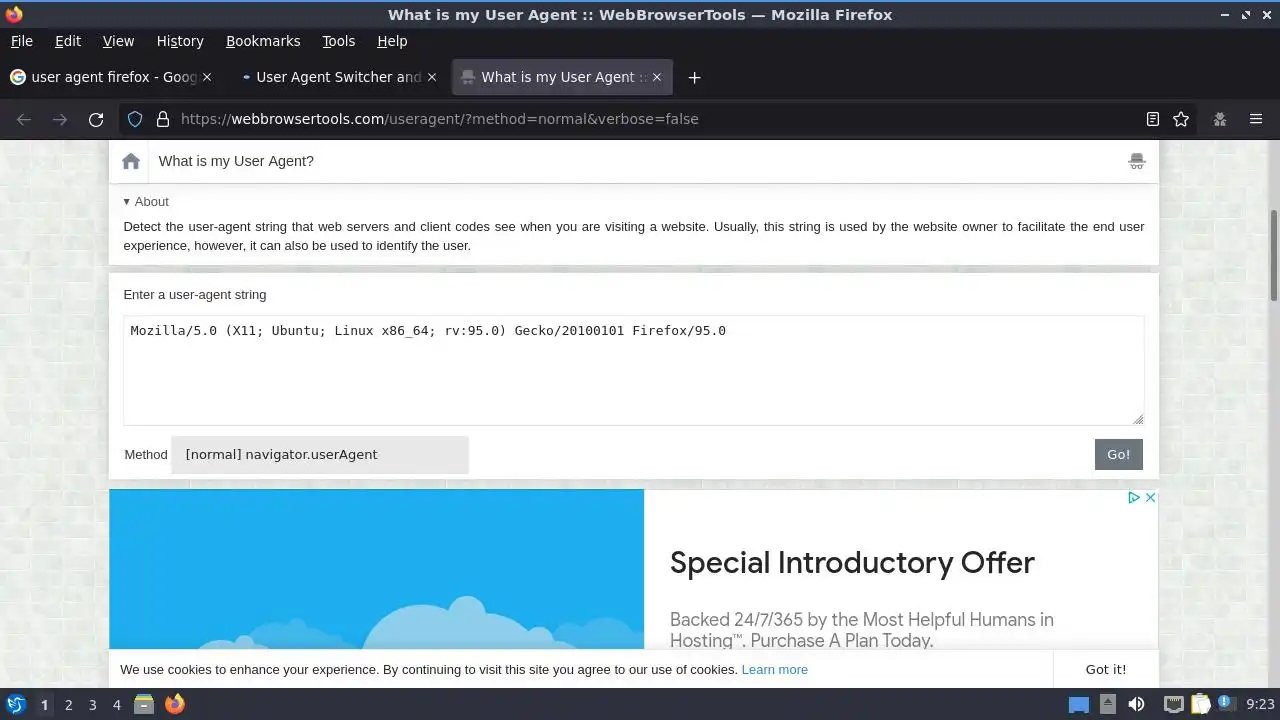Viewport: 1280px width, 720px height.
Task: Open the Tools menu
Action: [338, 41]
